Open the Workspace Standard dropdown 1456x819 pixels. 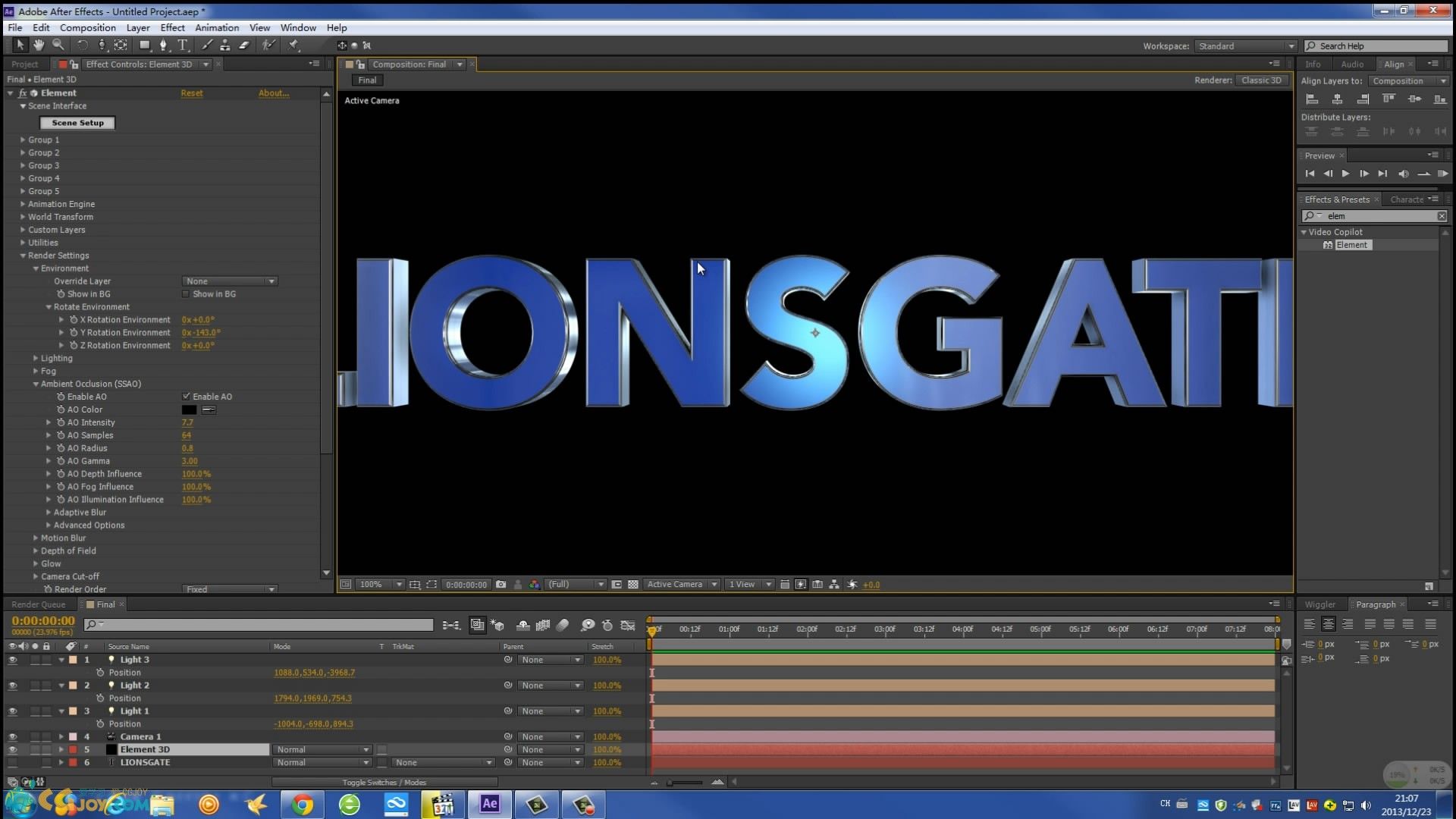pos(1245,46)
